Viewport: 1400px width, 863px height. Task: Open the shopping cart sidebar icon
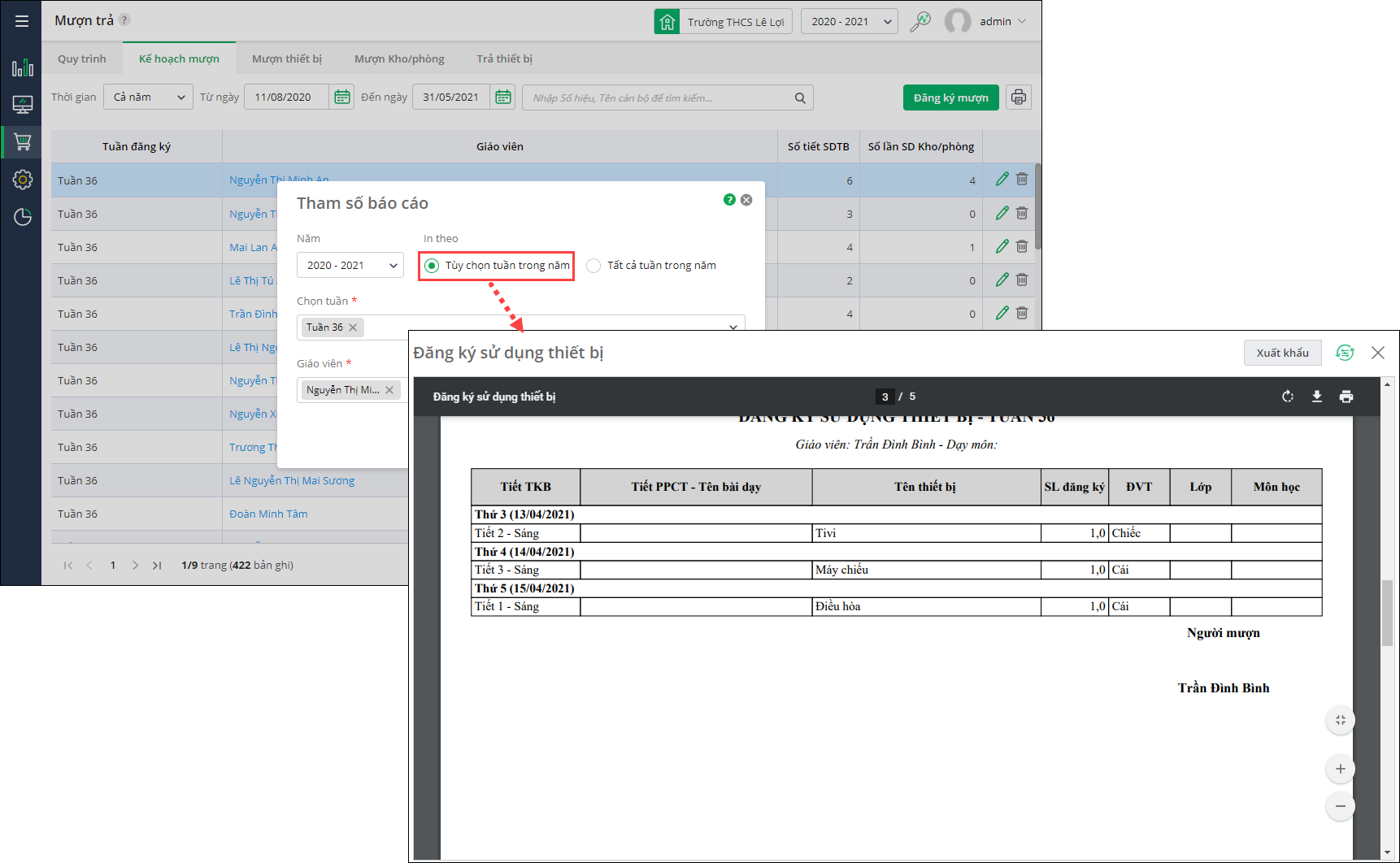(22, 142)
